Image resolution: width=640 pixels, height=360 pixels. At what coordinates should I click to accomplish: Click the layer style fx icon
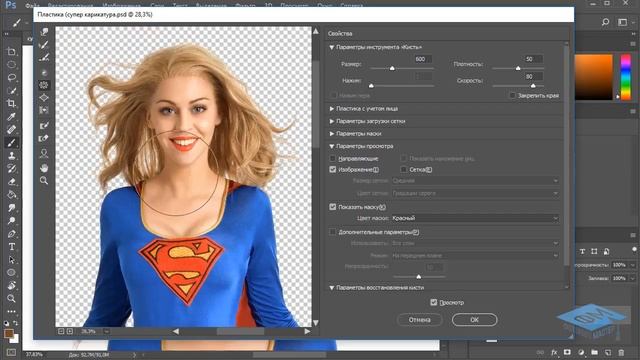pyautogui.click(x=554, y=352)
